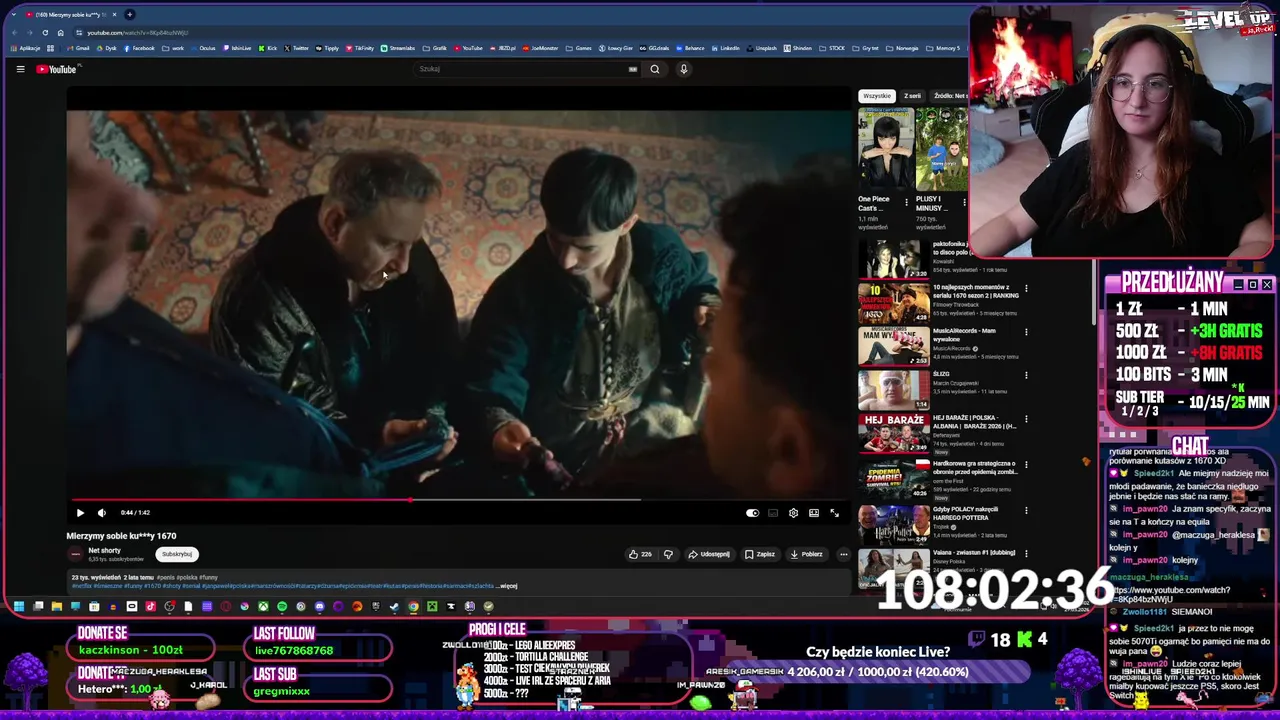Toggle subtitles on the video player
The height and width of the screenshot is (720, 1280).
pos(773,513)
